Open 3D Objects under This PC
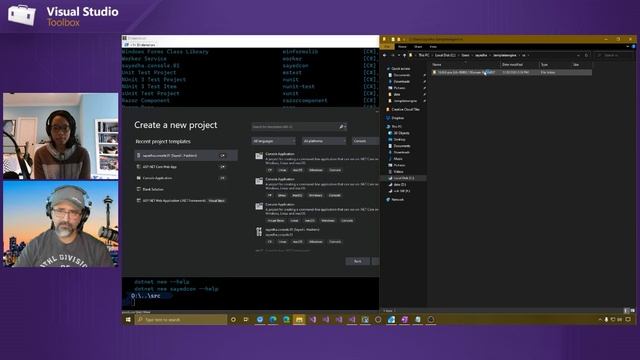Image resolution: width=640 pixels, height=360 pixels. click(x=401, y=133)
